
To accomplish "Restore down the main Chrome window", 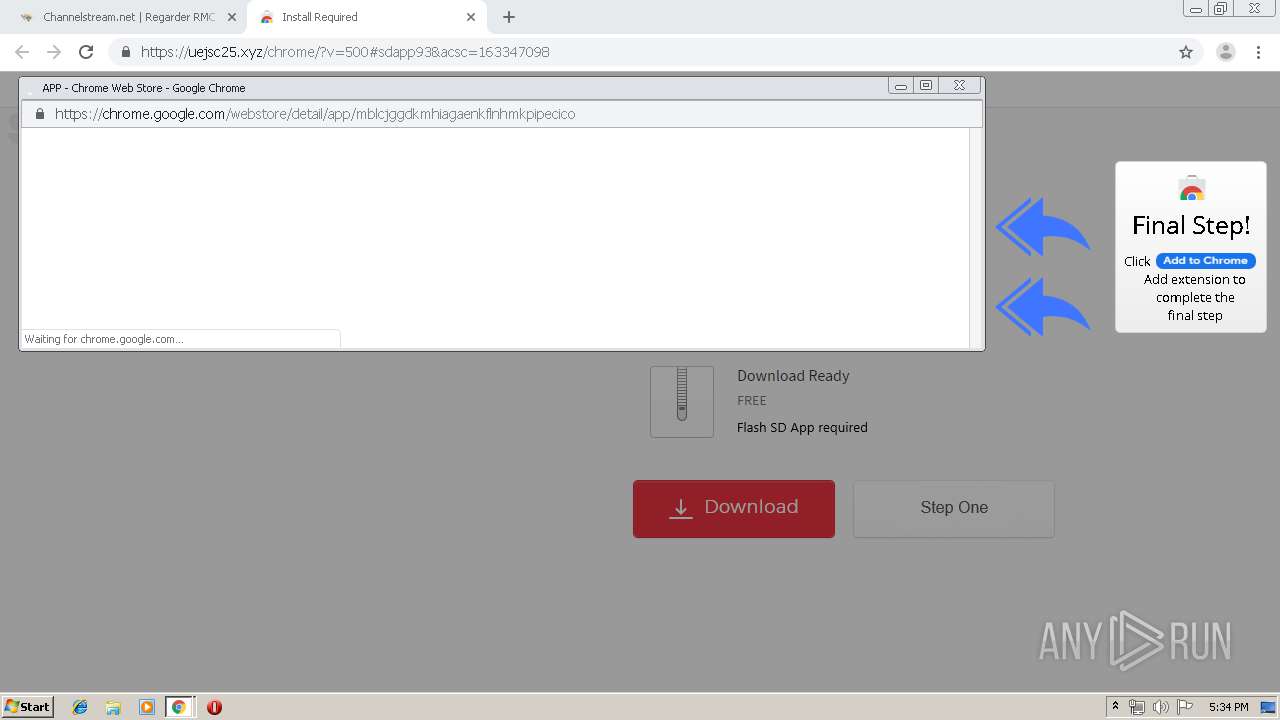I will click(x=1221, y=9).
